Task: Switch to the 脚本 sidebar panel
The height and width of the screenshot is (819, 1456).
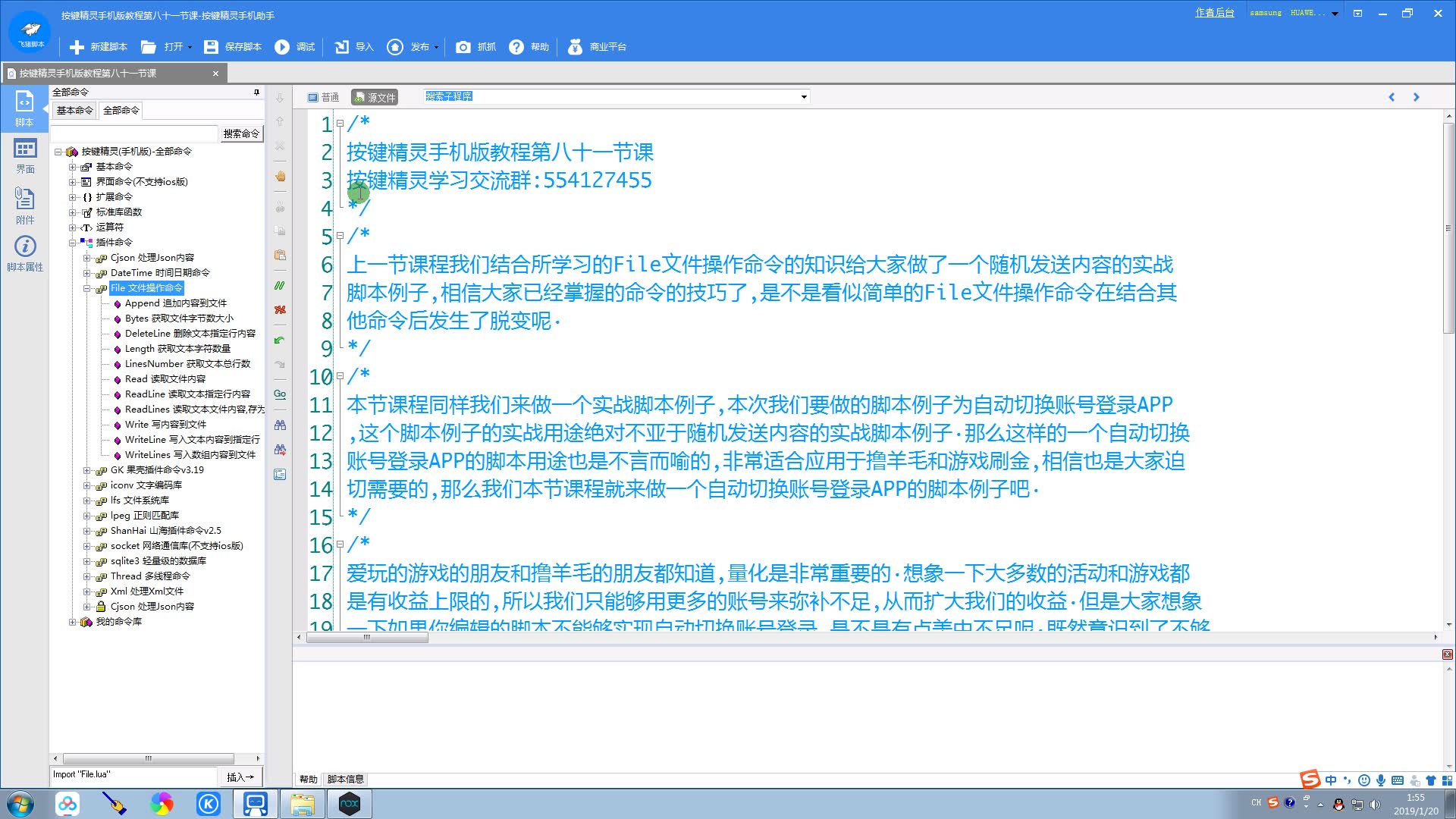Action: click(x=24, y=108)
